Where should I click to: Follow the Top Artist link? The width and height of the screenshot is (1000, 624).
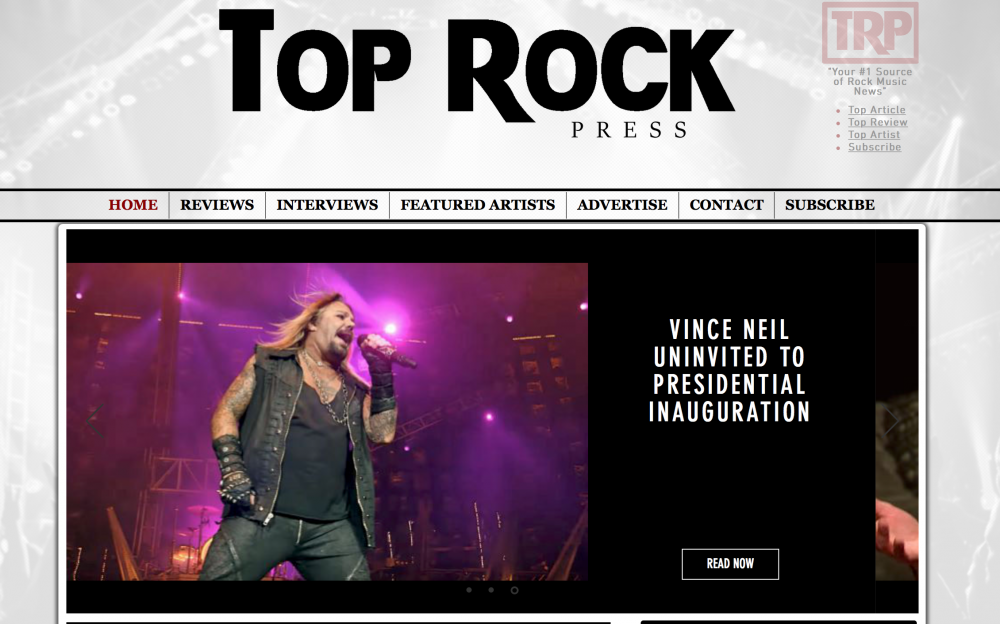[x=874, y=135]
